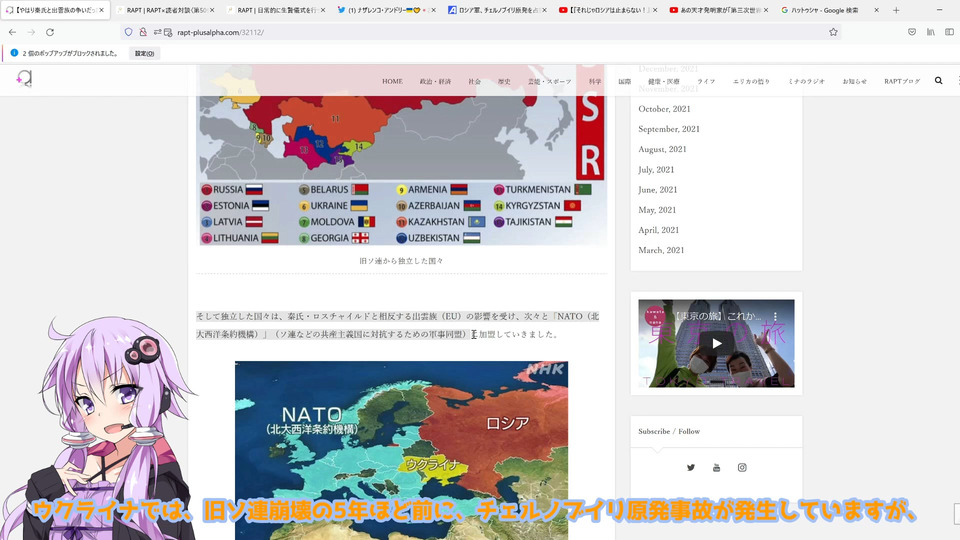This screenshot has height=540, width=960.
Task: Open the Instagram follow icon
Action: point(742,467)
